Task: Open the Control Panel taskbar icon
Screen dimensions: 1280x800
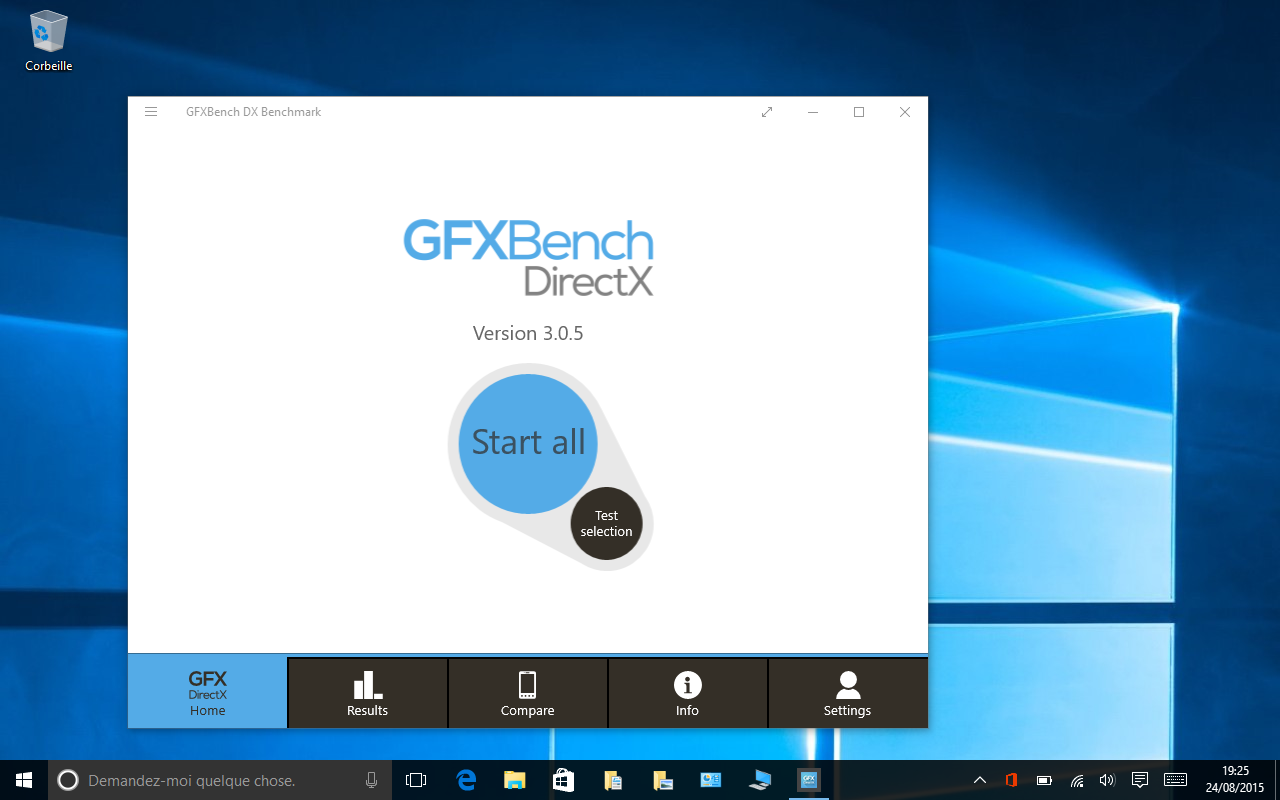Action: tap(711, 780)
